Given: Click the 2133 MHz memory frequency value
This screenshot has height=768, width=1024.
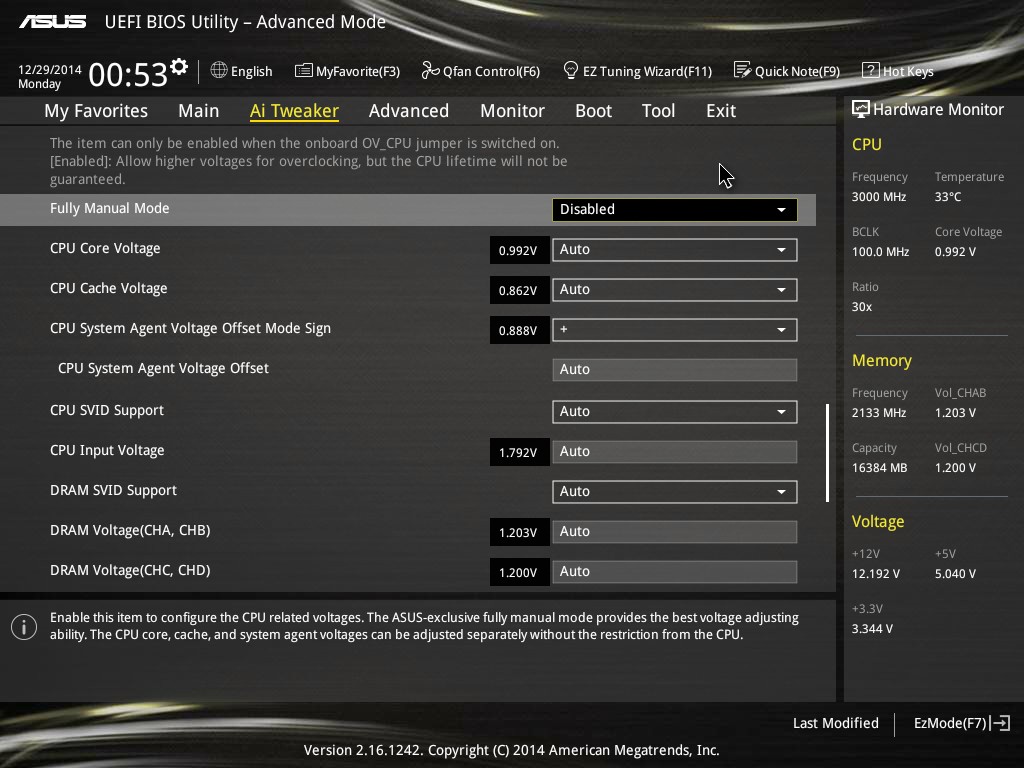Looking at the screenshot, I should tap(878, 413).
